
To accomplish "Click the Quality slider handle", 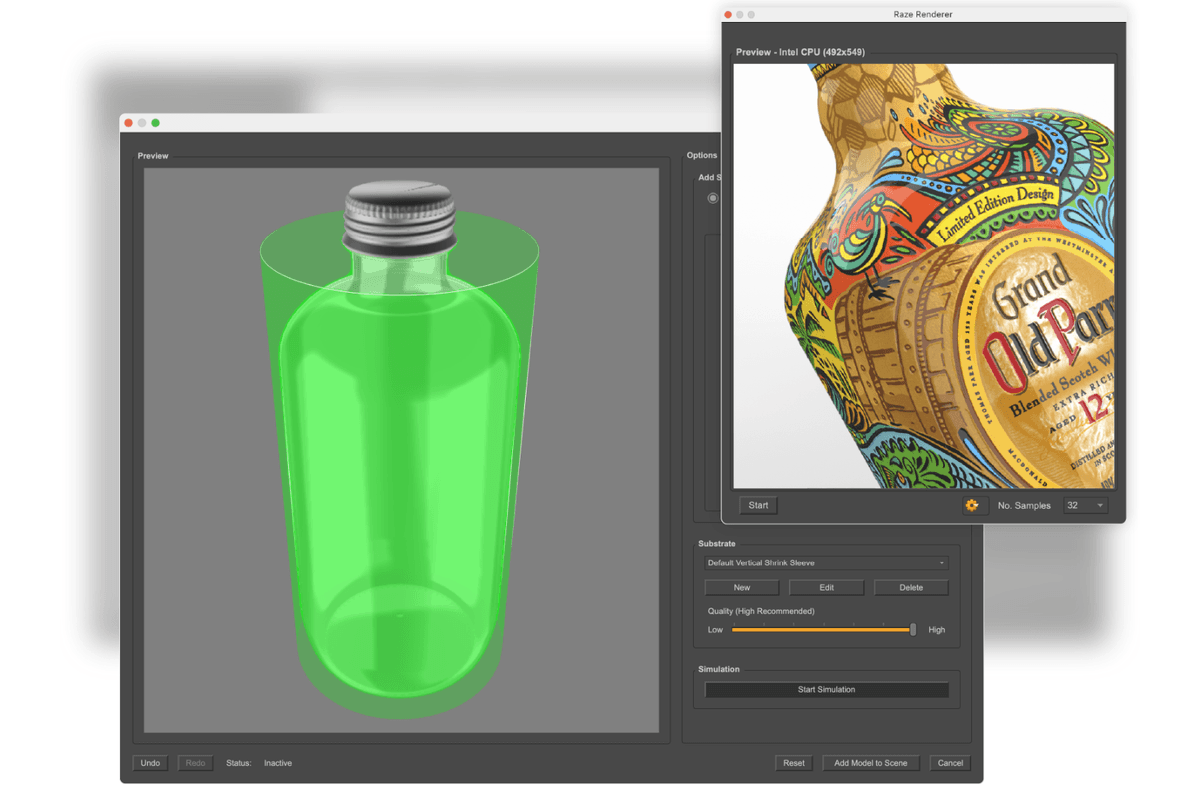I will 912,629.
